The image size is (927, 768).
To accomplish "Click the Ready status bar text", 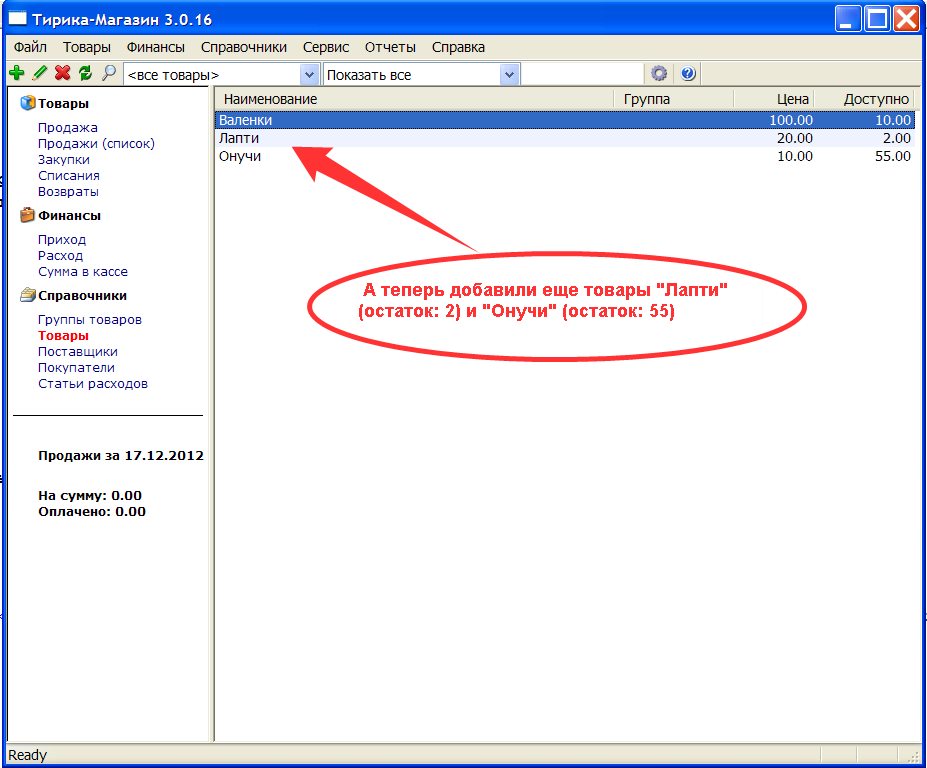I will tap(27, 755).
